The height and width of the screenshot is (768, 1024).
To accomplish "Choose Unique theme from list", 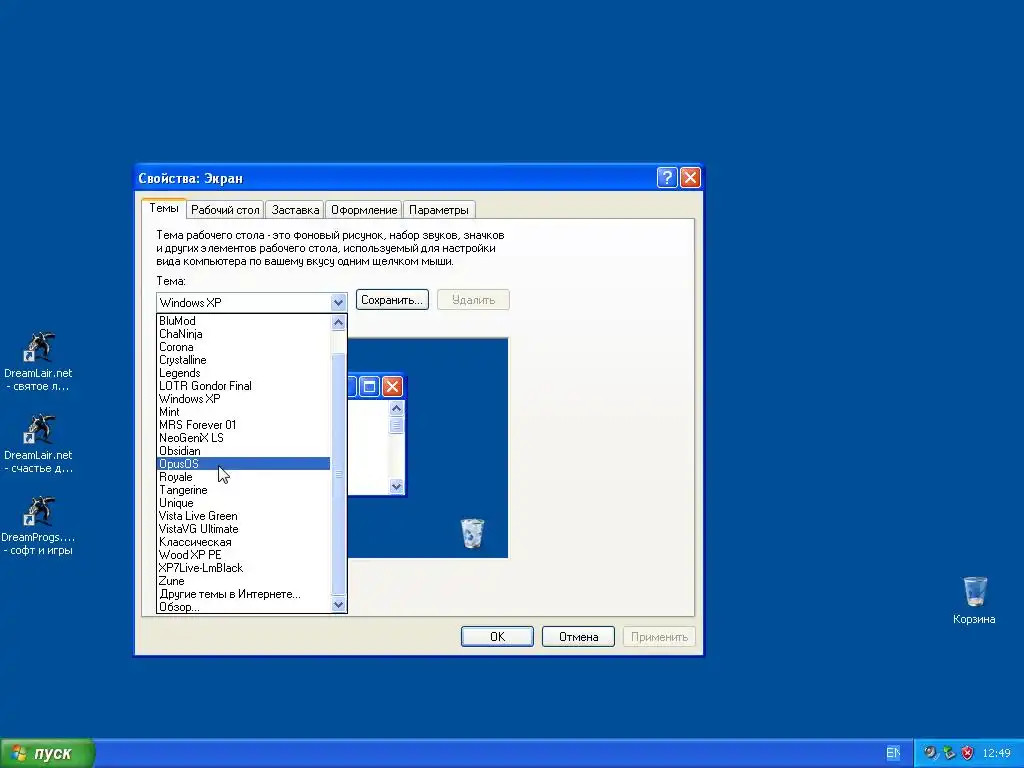I will coord(244,503).
